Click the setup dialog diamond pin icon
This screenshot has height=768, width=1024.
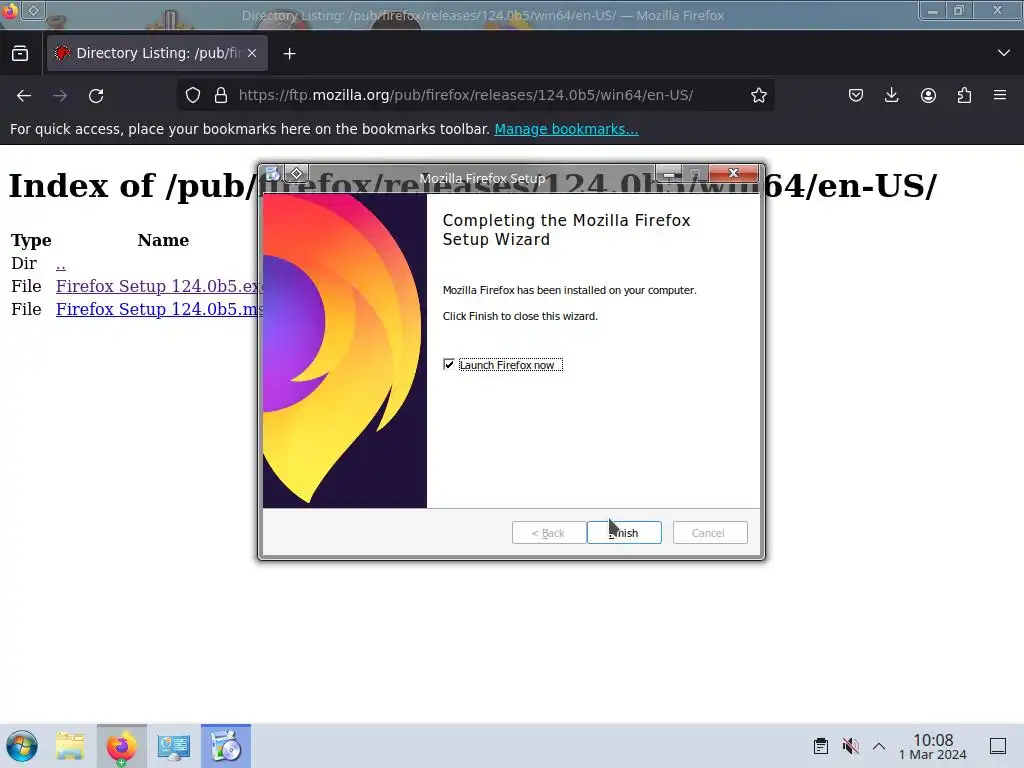click(296, 174)
